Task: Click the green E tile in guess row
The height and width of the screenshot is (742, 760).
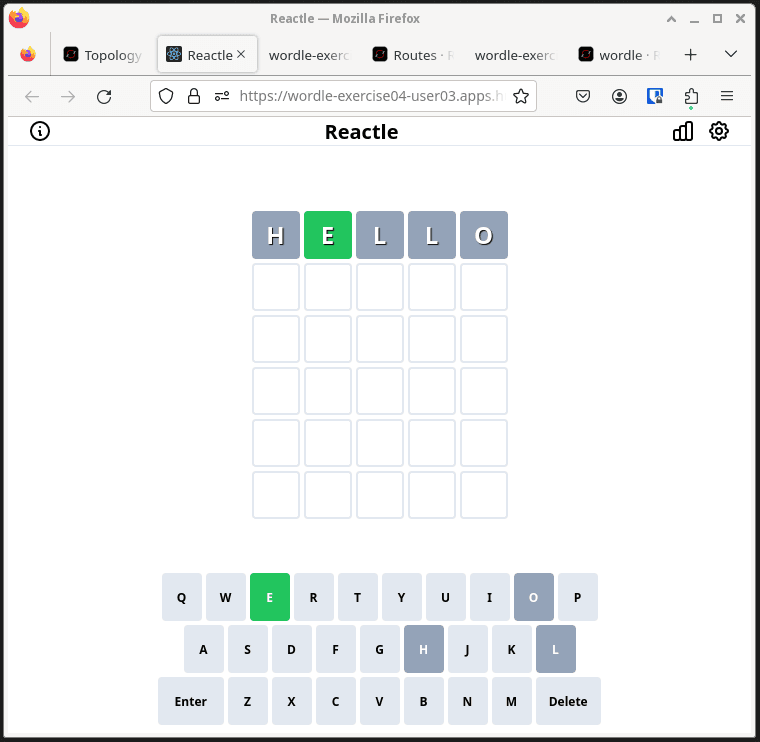Action: tap(328, 235)
